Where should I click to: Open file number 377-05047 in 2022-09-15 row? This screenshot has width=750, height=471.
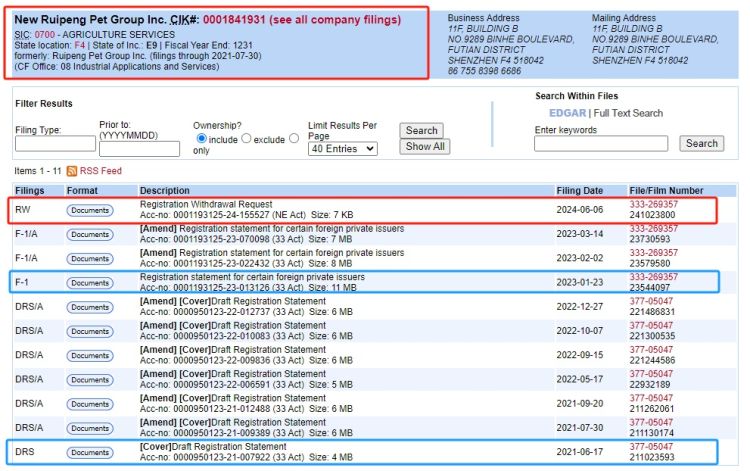[651, 350]
